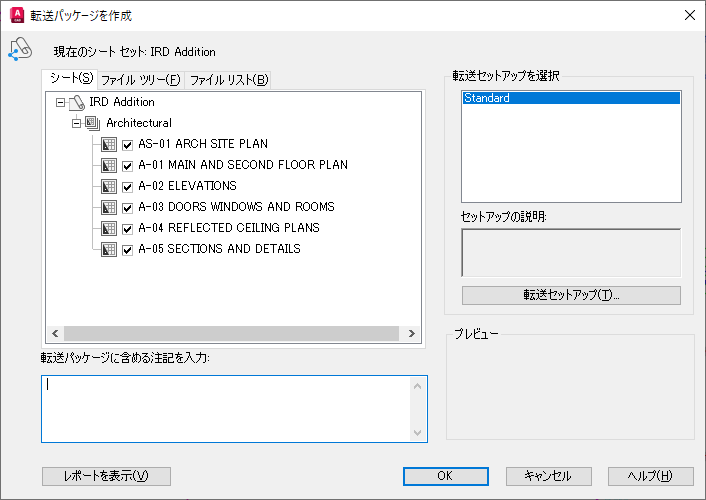Click the sheet icon for A-03 DOORS WINDOWS AND ROOMS
706x500 pixels.
[110, 207]
